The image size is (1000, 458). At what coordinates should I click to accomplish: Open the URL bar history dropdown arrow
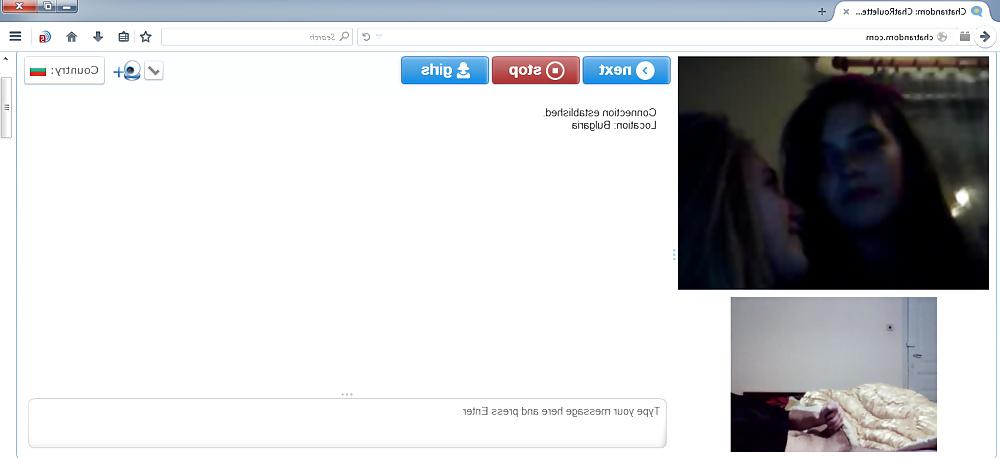point(379,36)
